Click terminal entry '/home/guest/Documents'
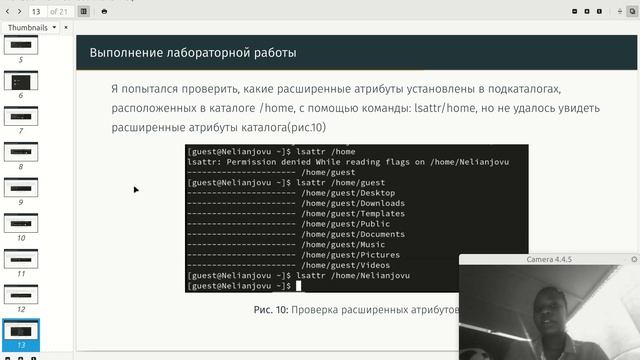 coord(353,234)
